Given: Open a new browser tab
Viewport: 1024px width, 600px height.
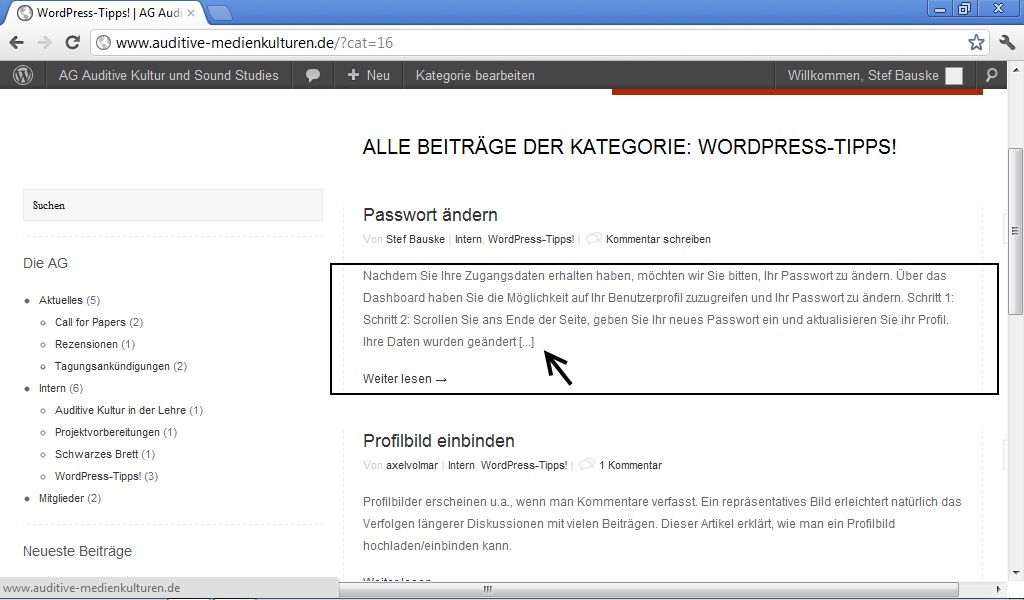Looking at the screenshot, I should [219, 13].
